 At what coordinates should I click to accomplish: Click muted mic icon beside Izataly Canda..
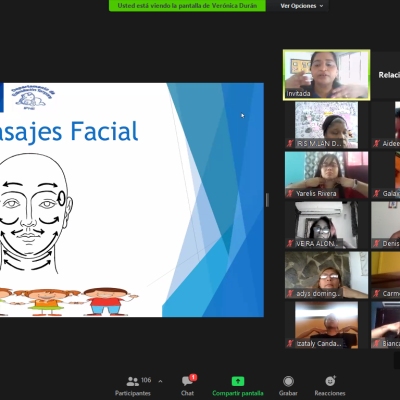(x=290, y=343)
